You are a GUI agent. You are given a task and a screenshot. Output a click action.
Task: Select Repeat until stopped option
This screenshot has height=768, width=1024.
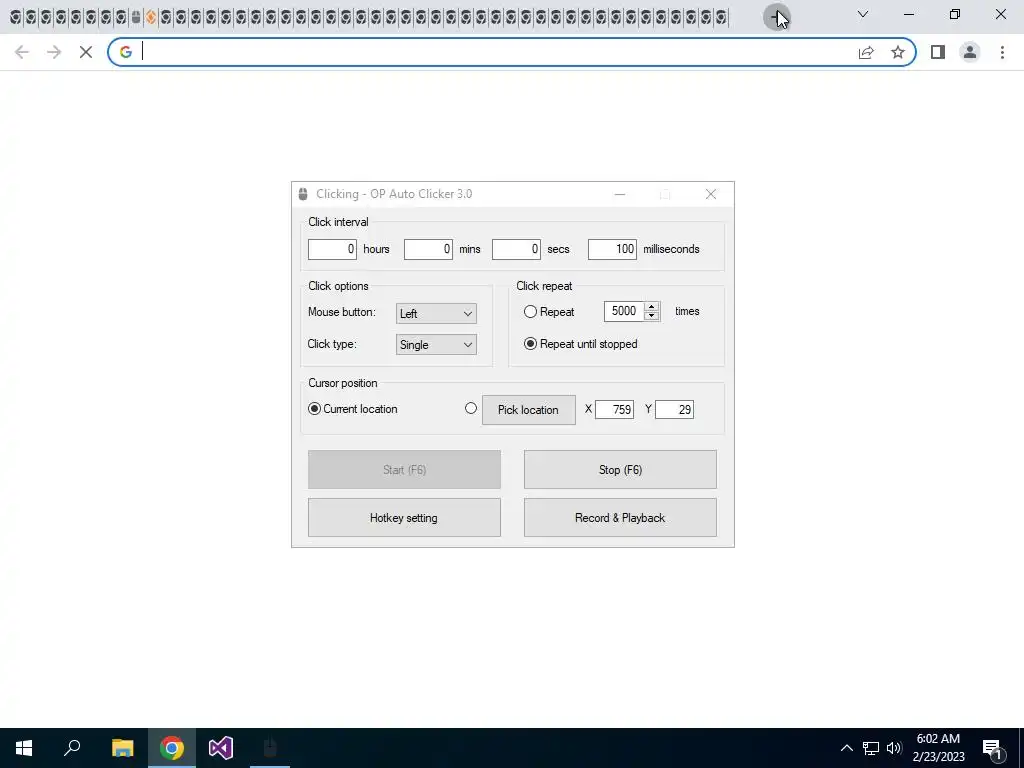530,344
